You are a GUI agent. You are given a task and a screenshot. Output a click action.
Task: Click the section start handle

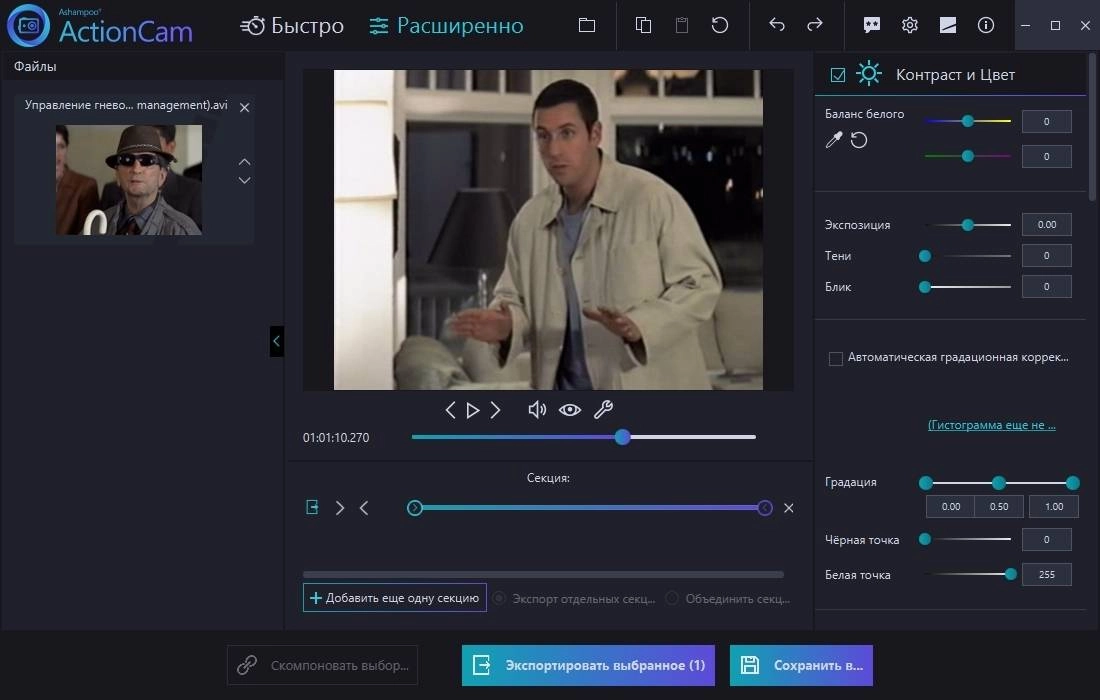pyautogui.click(x=415, y=508)
